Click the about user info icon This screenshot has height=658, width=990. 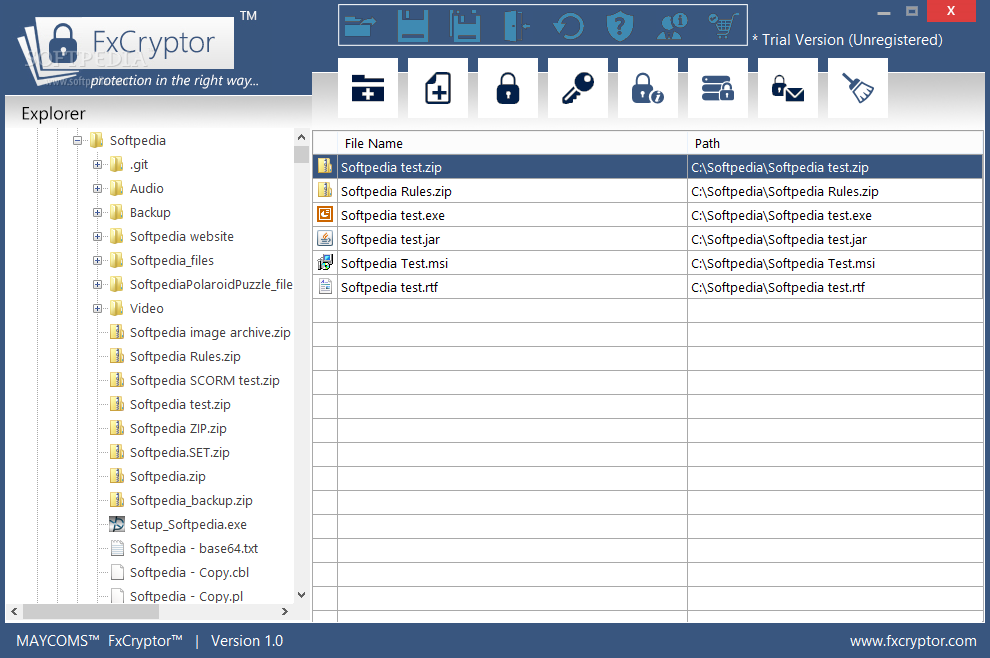tap(671, 26)
